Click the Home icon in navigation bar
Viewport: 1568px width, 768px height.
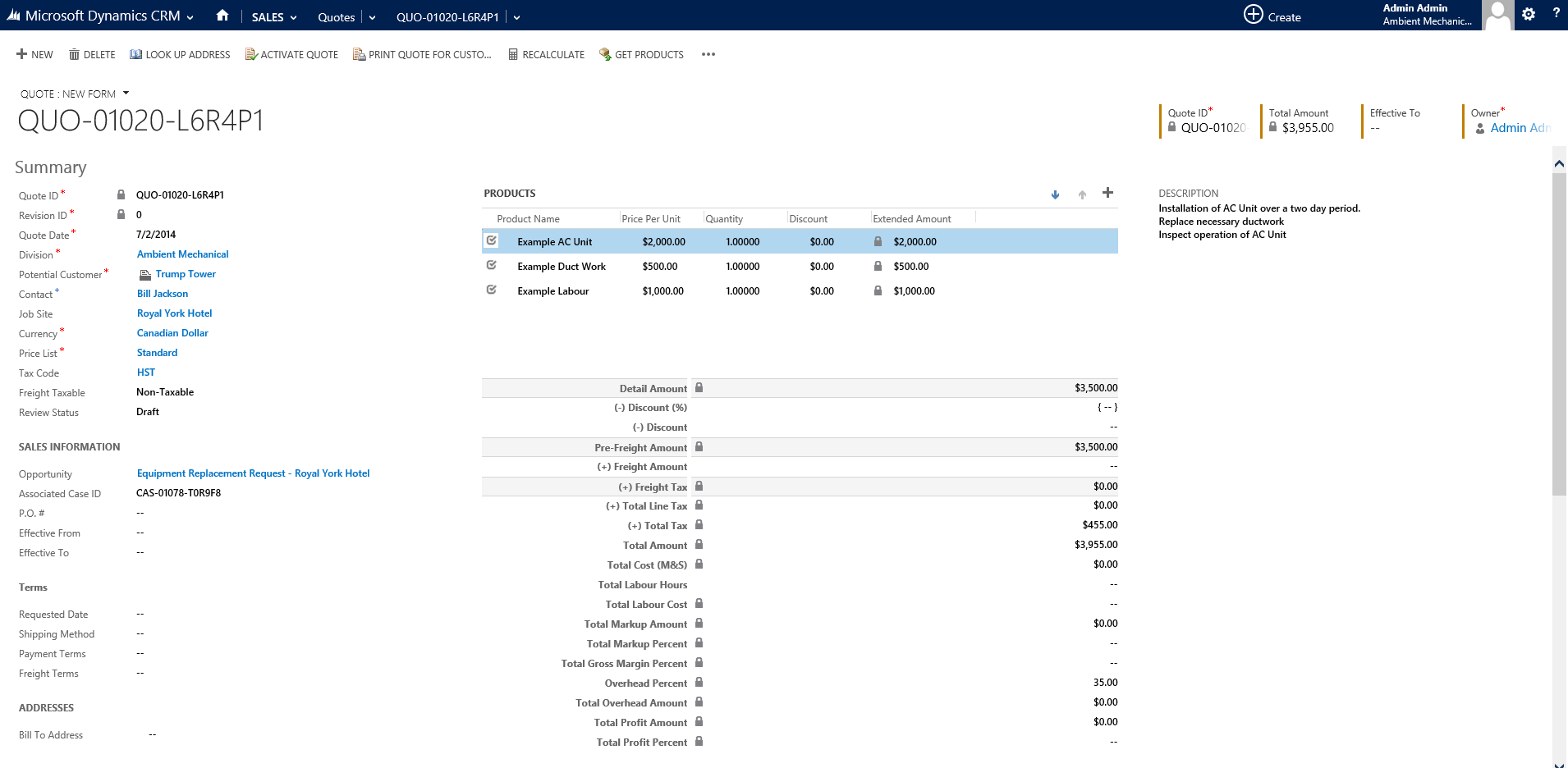[x=222, y=16]
